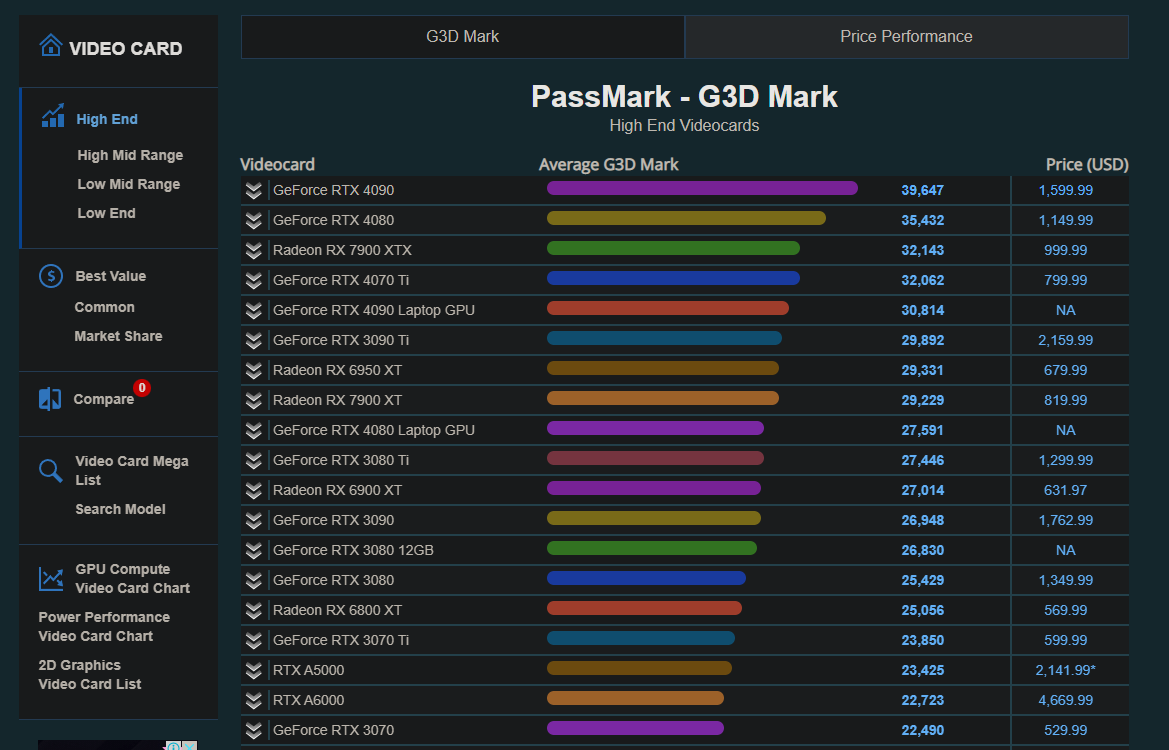Viewport: 1169px width, 750px height.
Task: Expand the Radeon RX 7900 XT row
Action: (253, 400)
